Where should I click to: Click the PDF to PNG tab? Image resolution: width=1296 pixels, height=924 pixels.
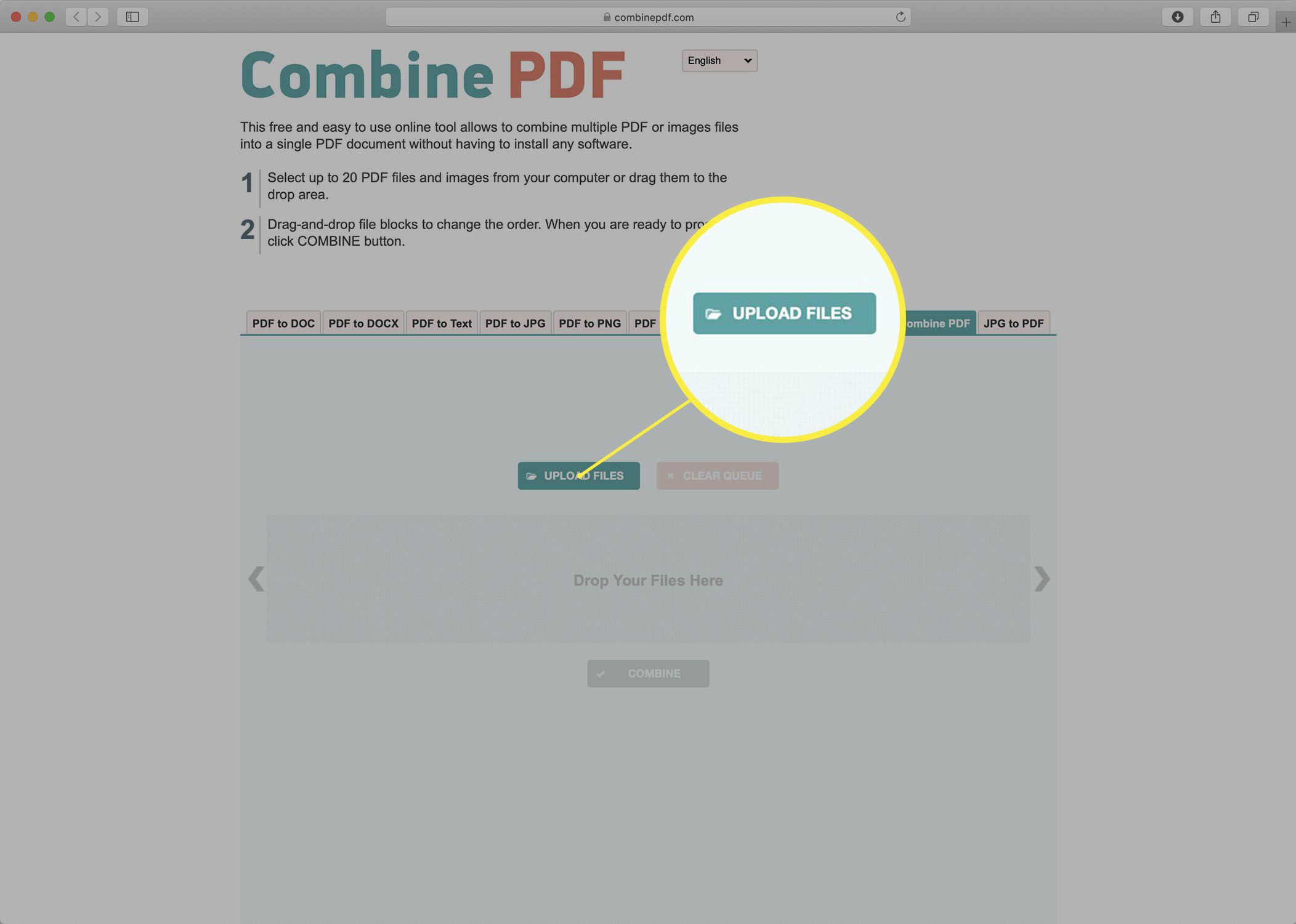[x=590, y=323]
